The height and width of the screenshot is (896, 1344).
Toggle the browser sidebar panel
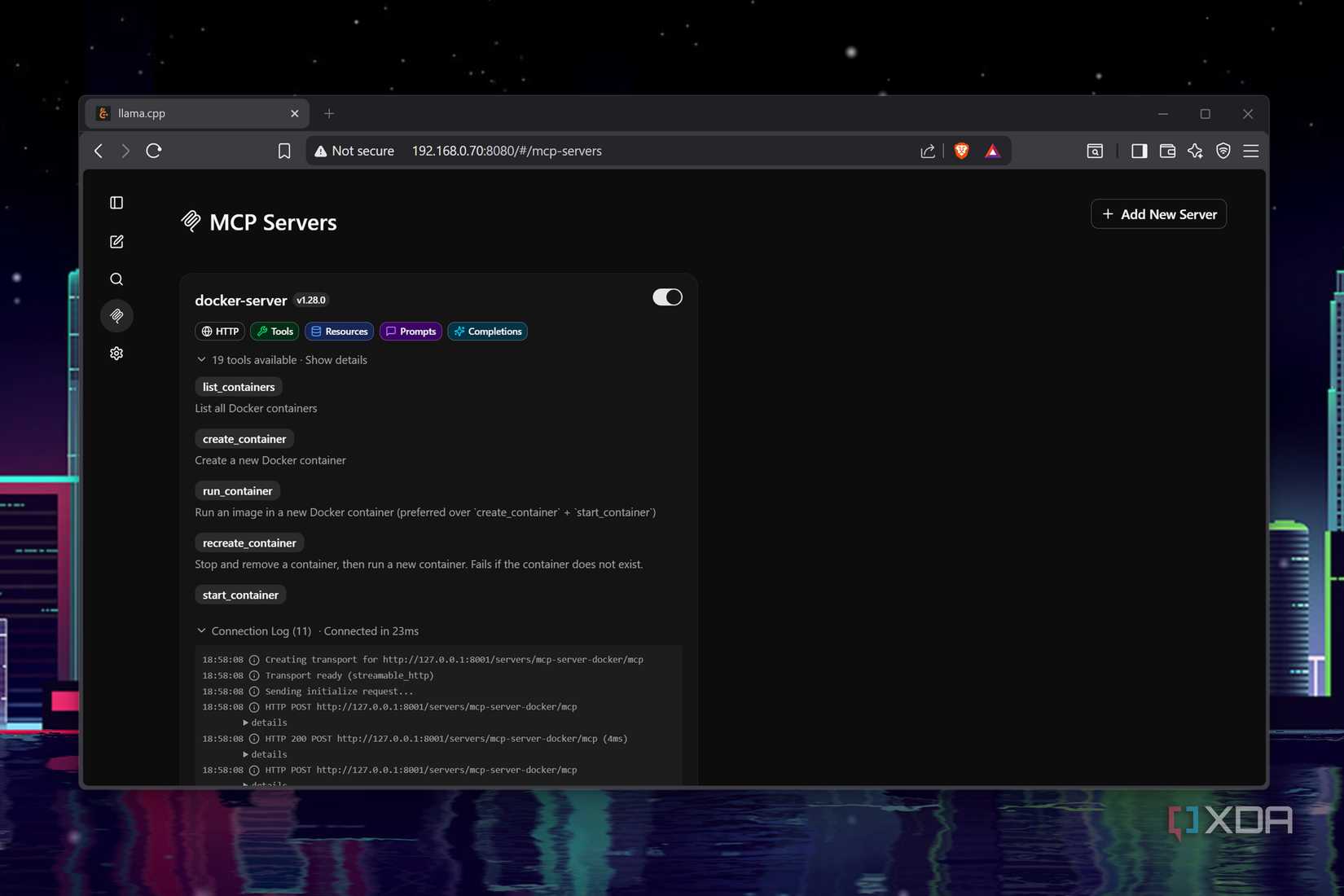[1140, 151]
